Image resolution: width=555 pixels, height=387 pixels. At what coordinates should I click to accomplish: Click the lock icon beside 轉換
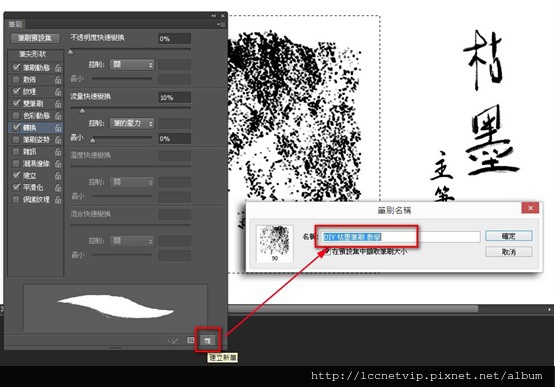(58, 128)
